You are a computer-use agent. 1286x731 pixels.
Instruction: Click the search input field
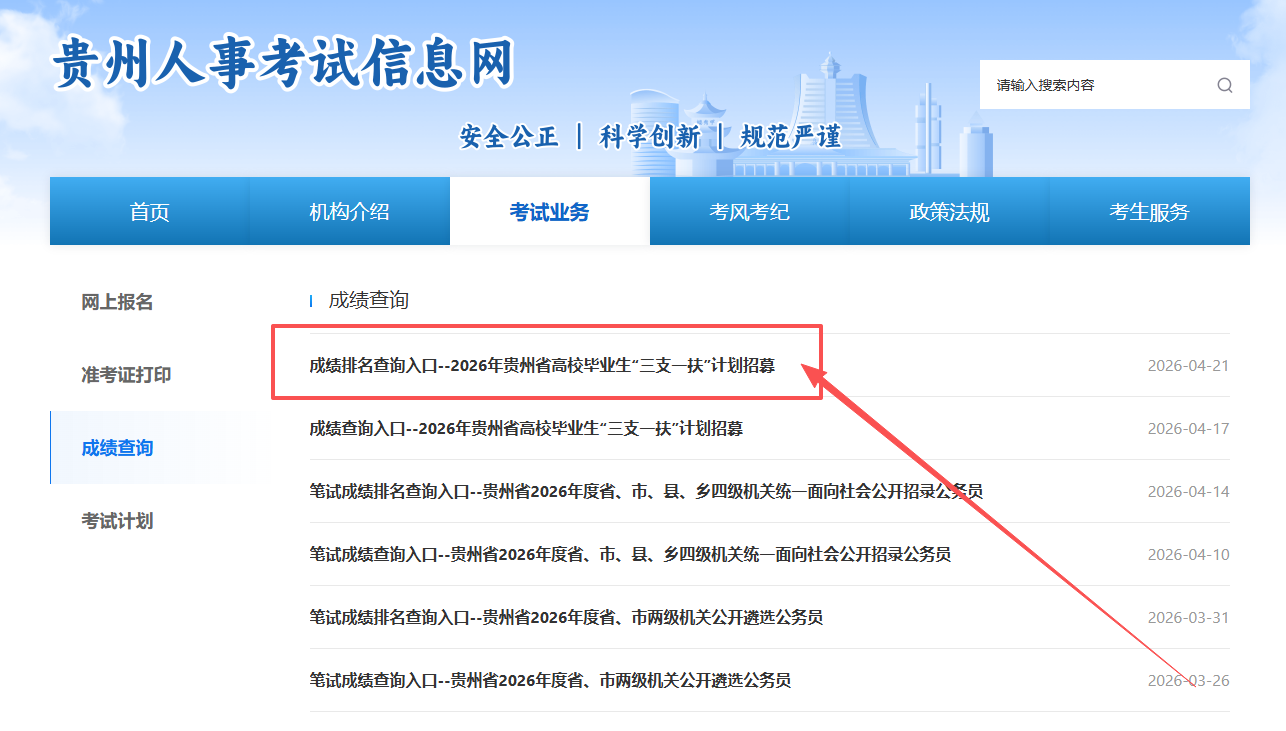coord(1095,85)
